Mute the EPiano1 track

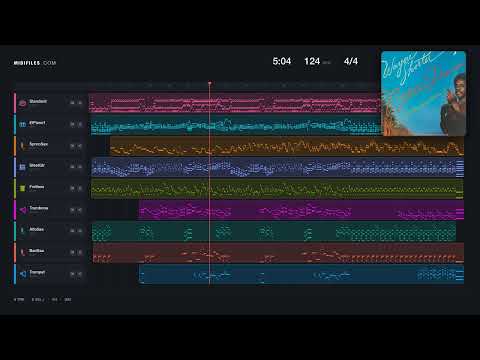[x=72, y=124]
